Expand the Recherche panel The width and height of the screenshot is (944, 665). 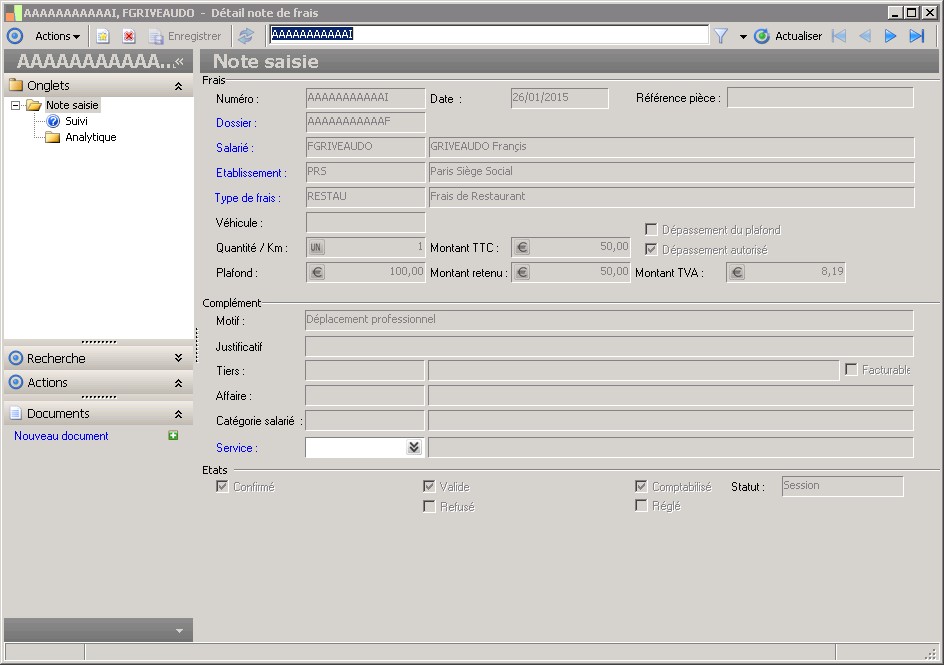[178, 358]
